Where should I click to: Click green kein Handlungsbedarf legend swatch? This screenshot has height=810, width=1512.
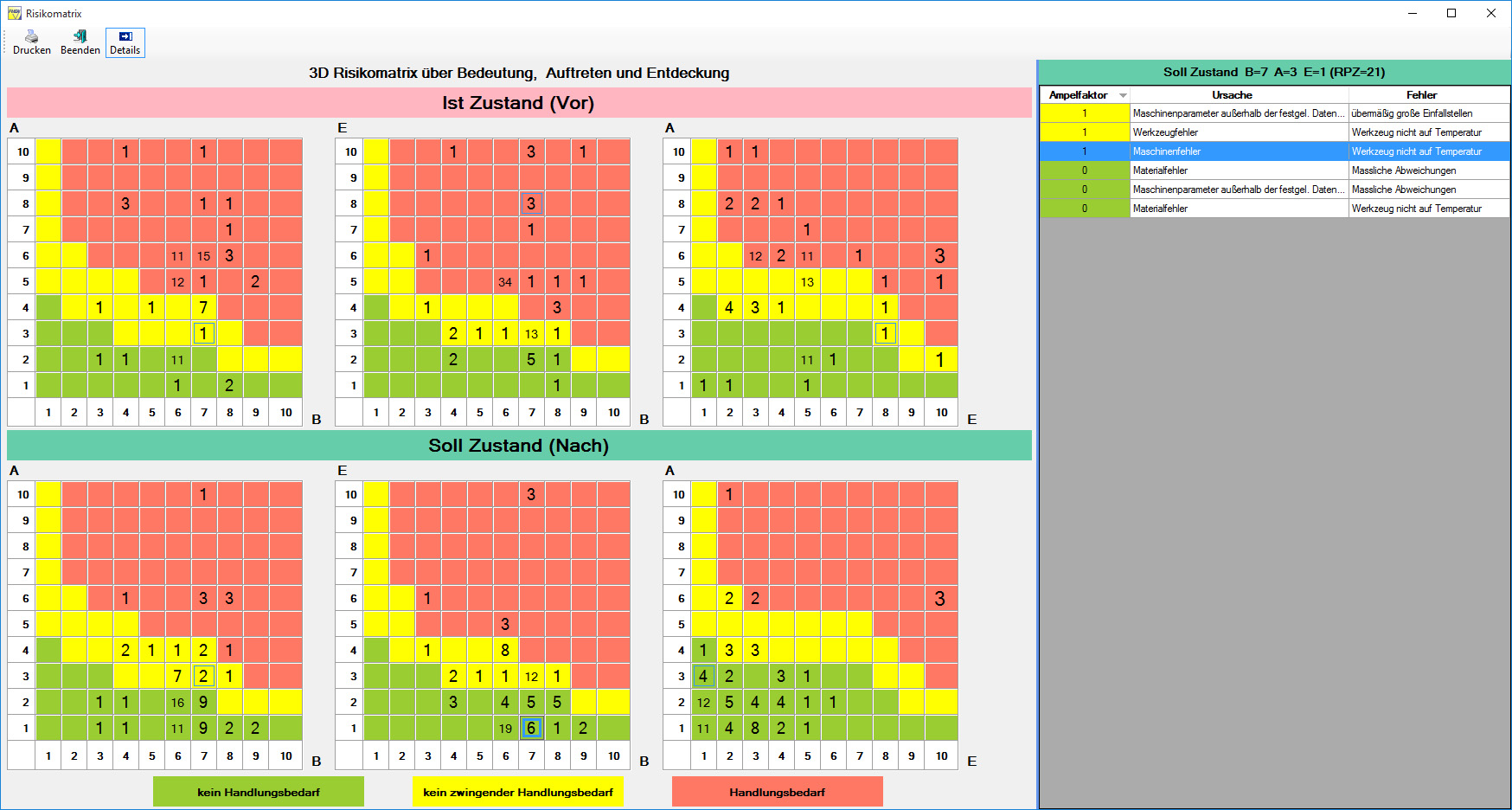point(259,792)
